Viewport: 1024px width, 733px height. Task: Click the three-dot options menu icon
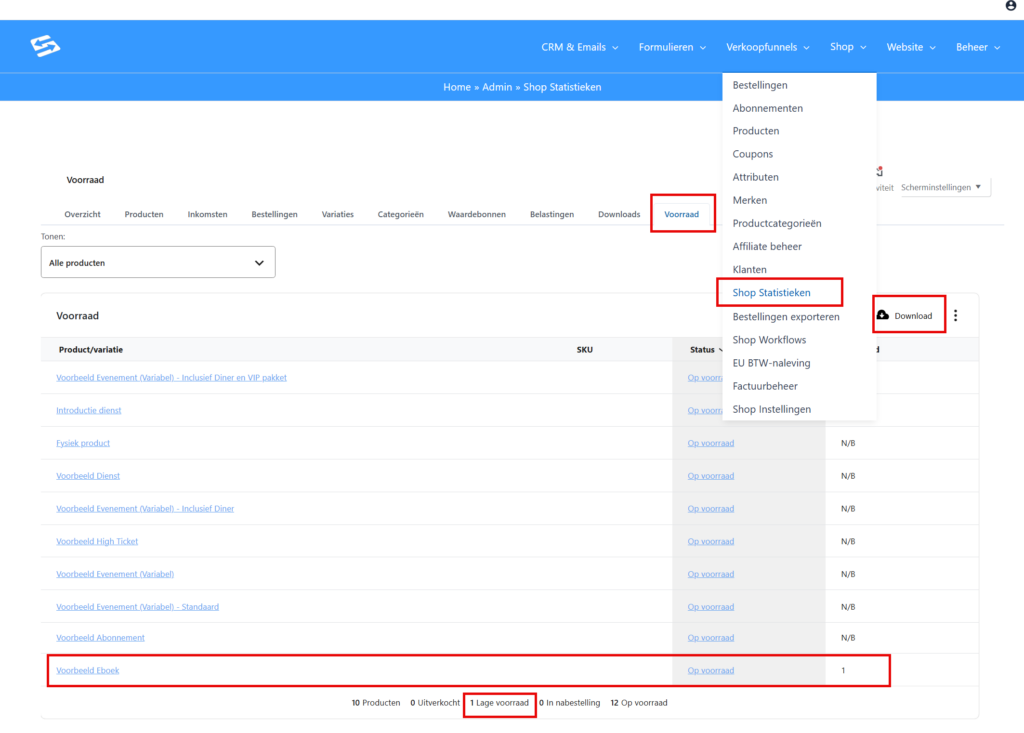(955, 316)
